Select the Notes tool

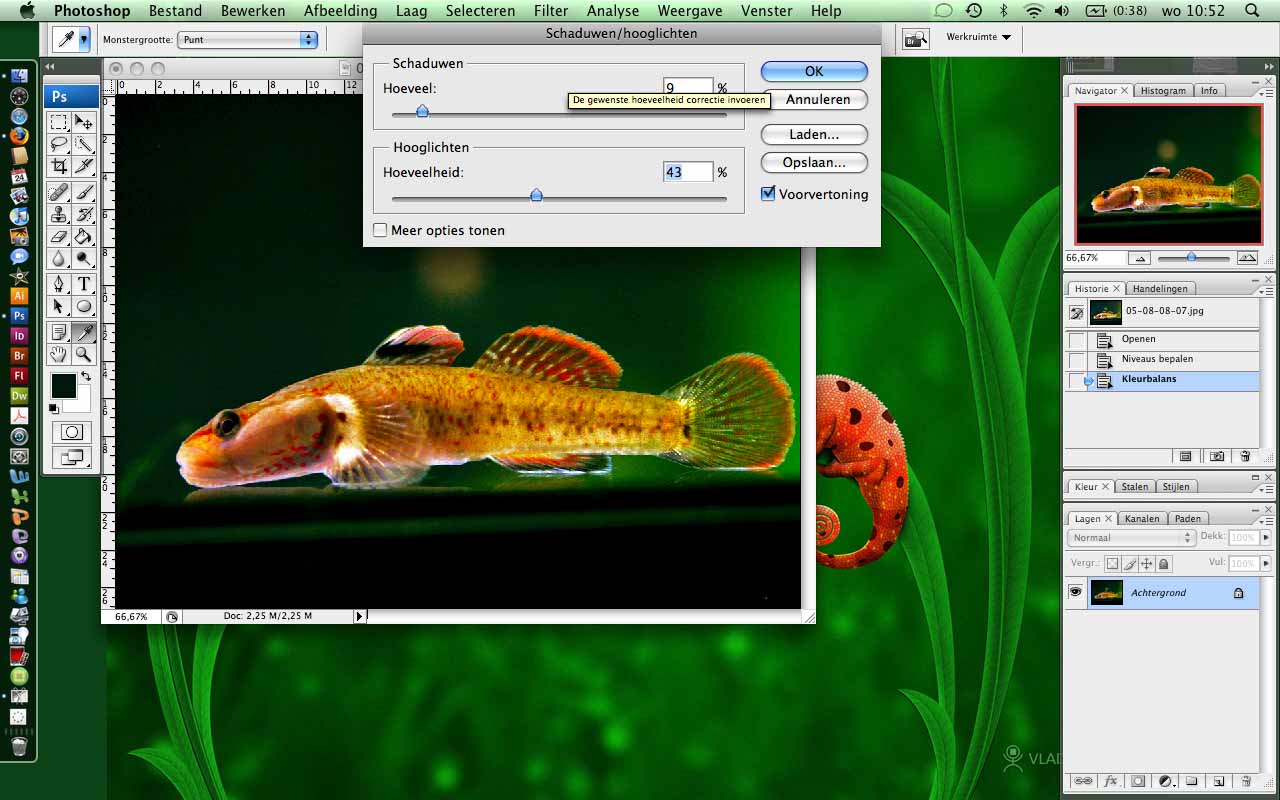(x=59, y=333)
